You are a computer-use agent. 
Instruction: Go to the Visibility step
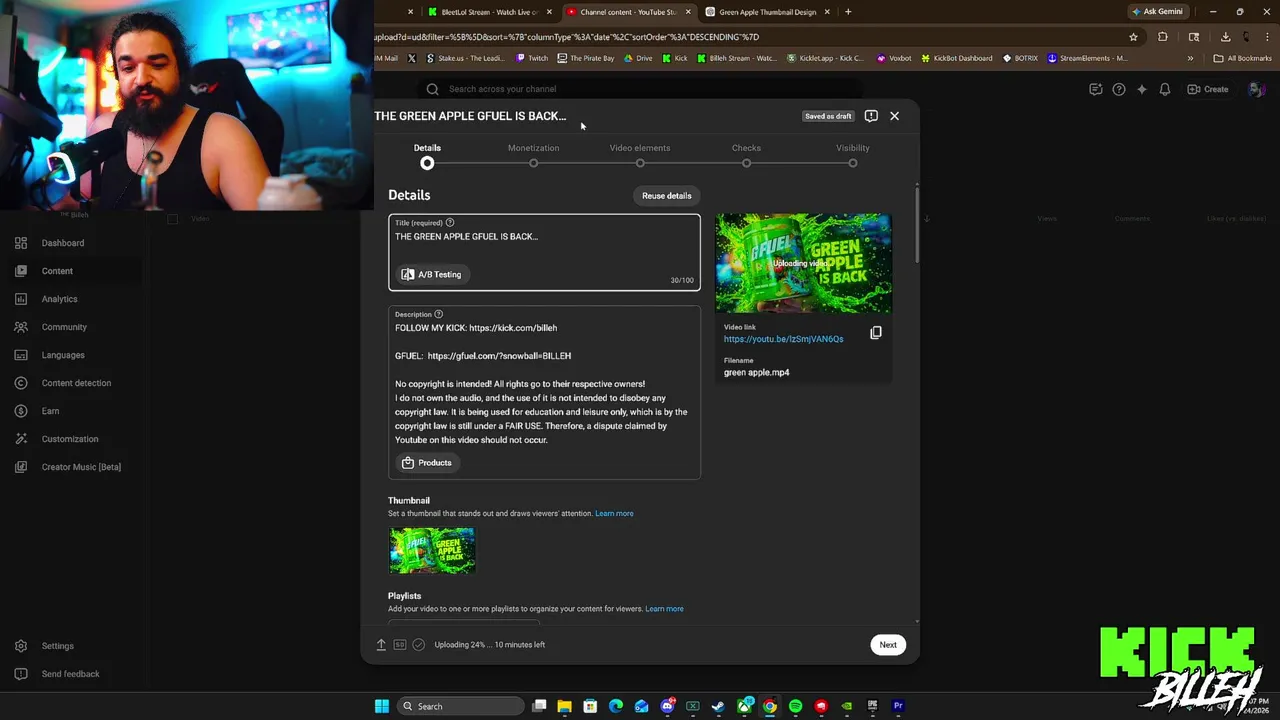pos(853,154)
